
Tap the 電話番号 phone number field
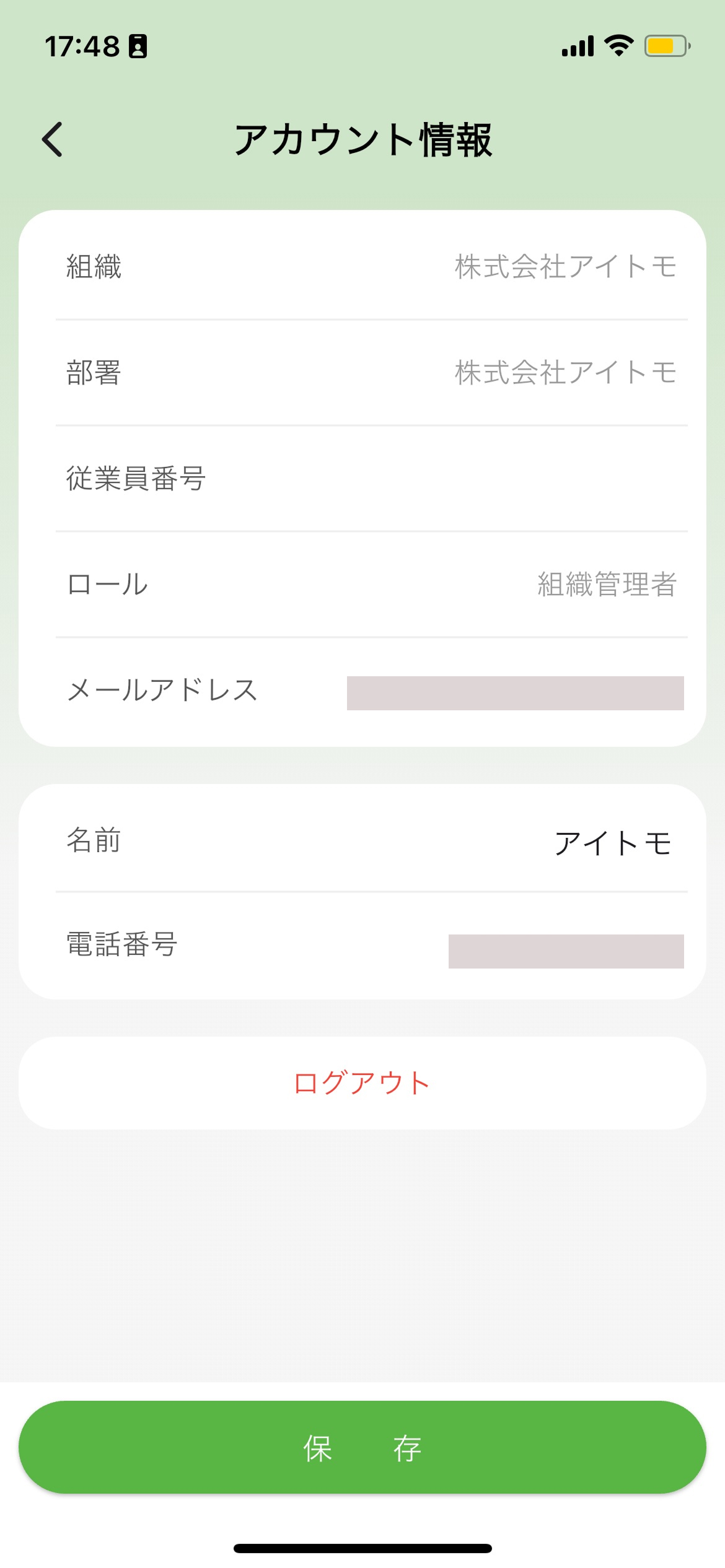[565, 951]
